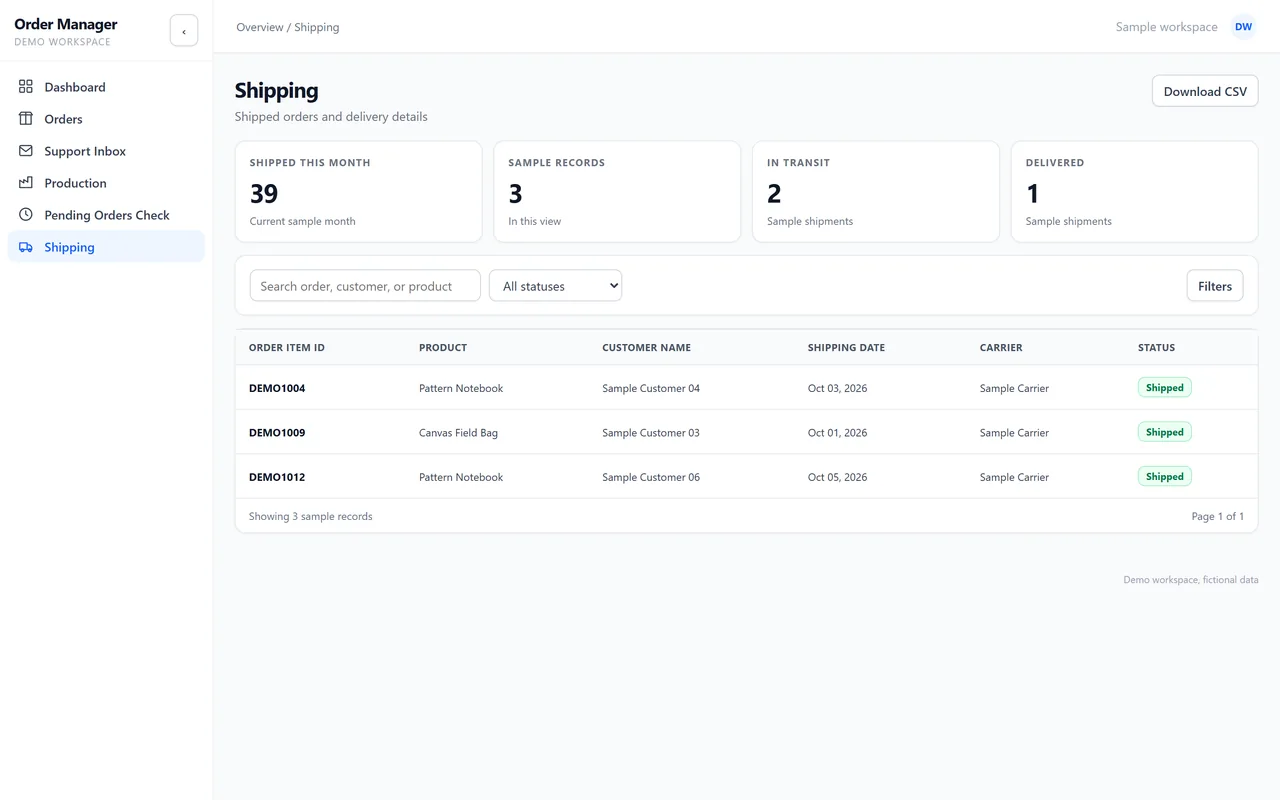Screen dimensions: 1280x800
Task: Click the Sample workspace label in header
Action: (x=1166, y=27)
